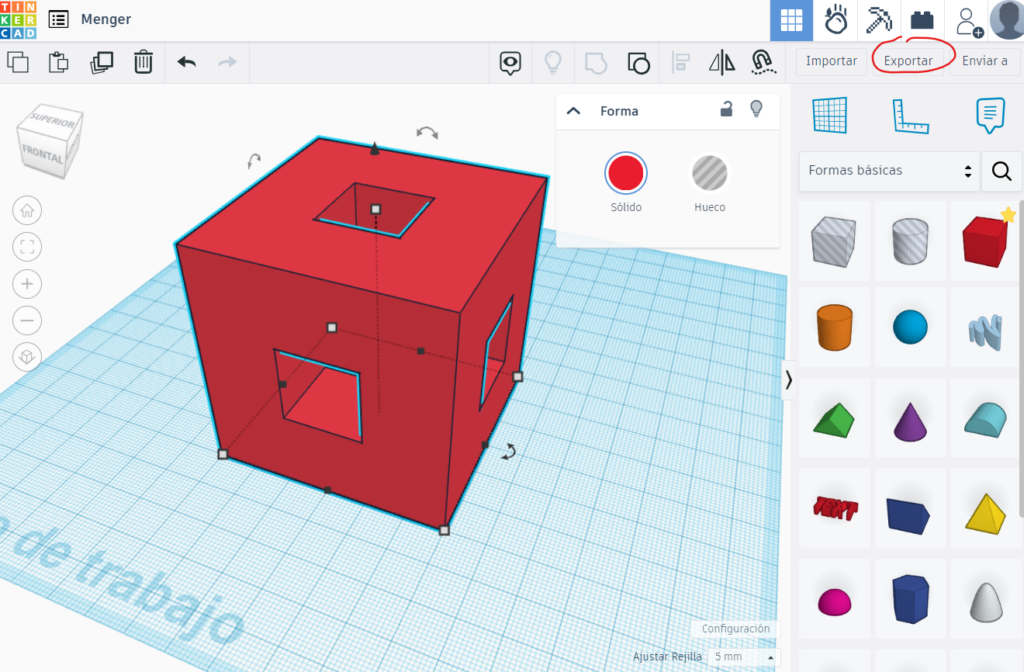Pick the scribble shape

(985, 332)
